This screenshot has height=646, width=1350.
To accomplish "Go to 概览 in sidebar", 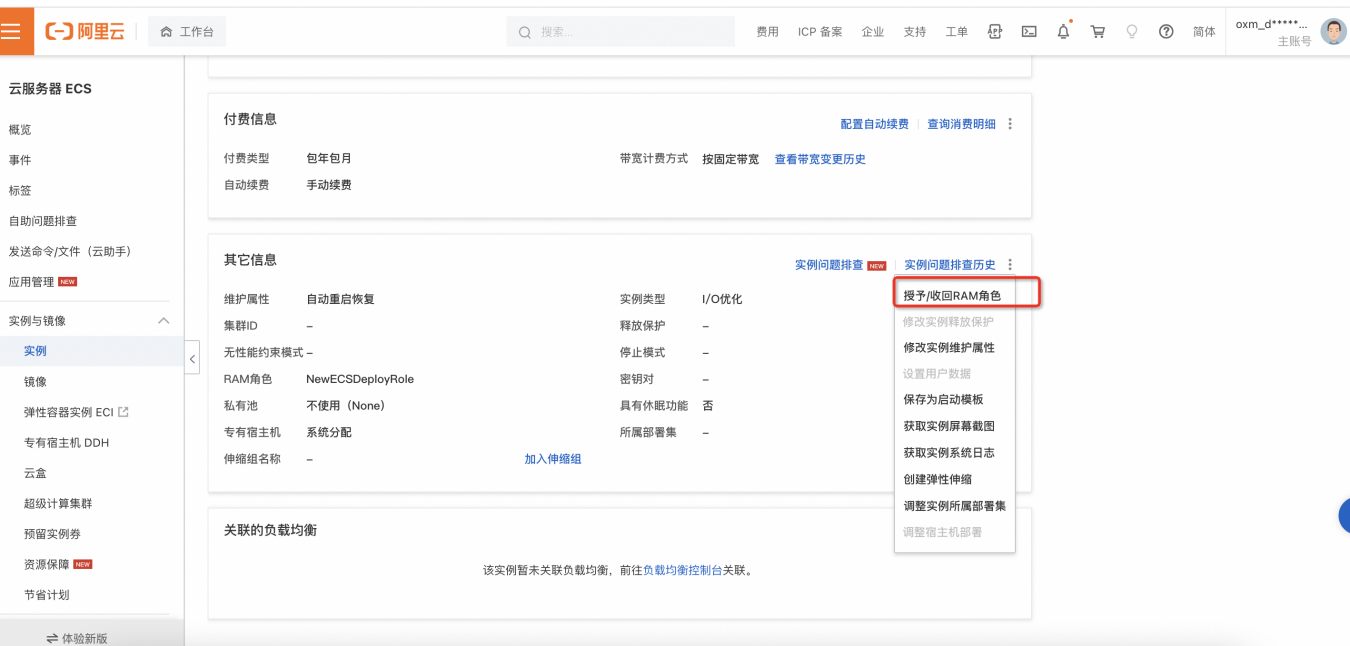I will tap(20, 130).
